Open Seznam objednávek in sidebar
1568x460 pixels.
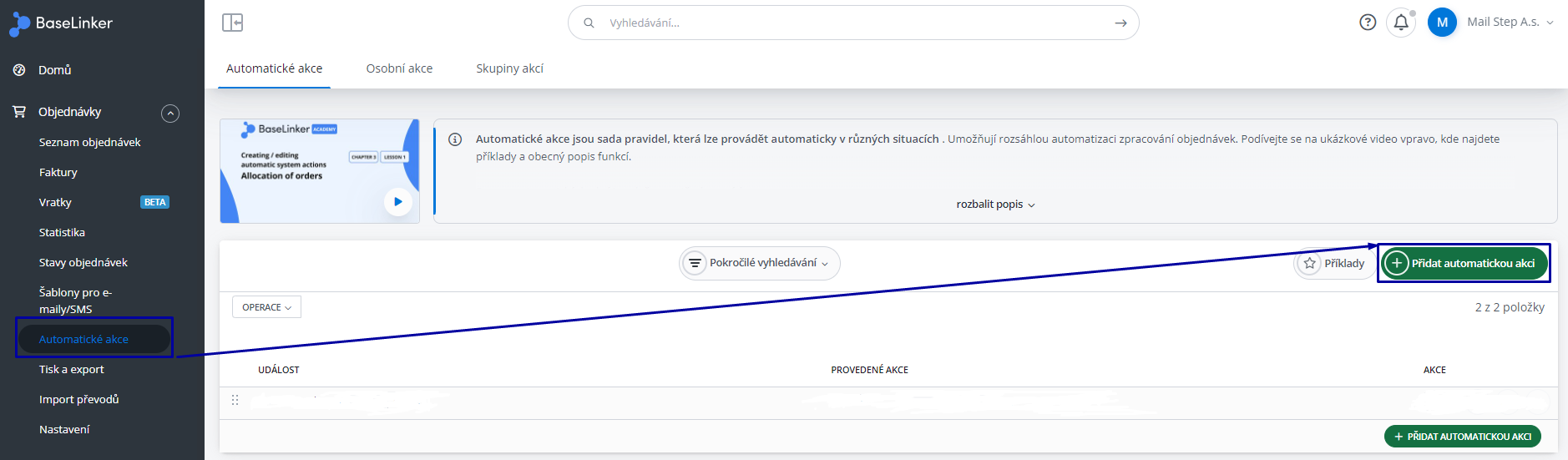(x=89, y=142)
